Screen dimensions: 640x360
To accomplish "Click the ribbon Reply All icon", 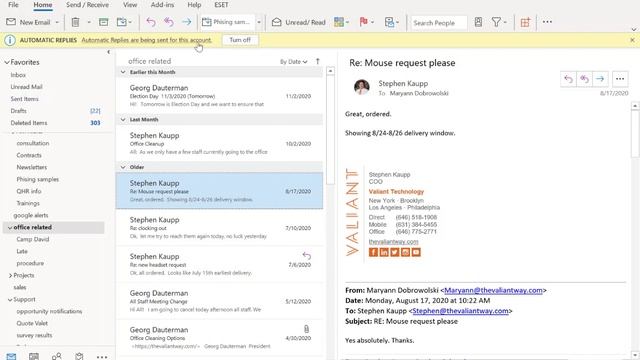I will (x=169, y=22).
